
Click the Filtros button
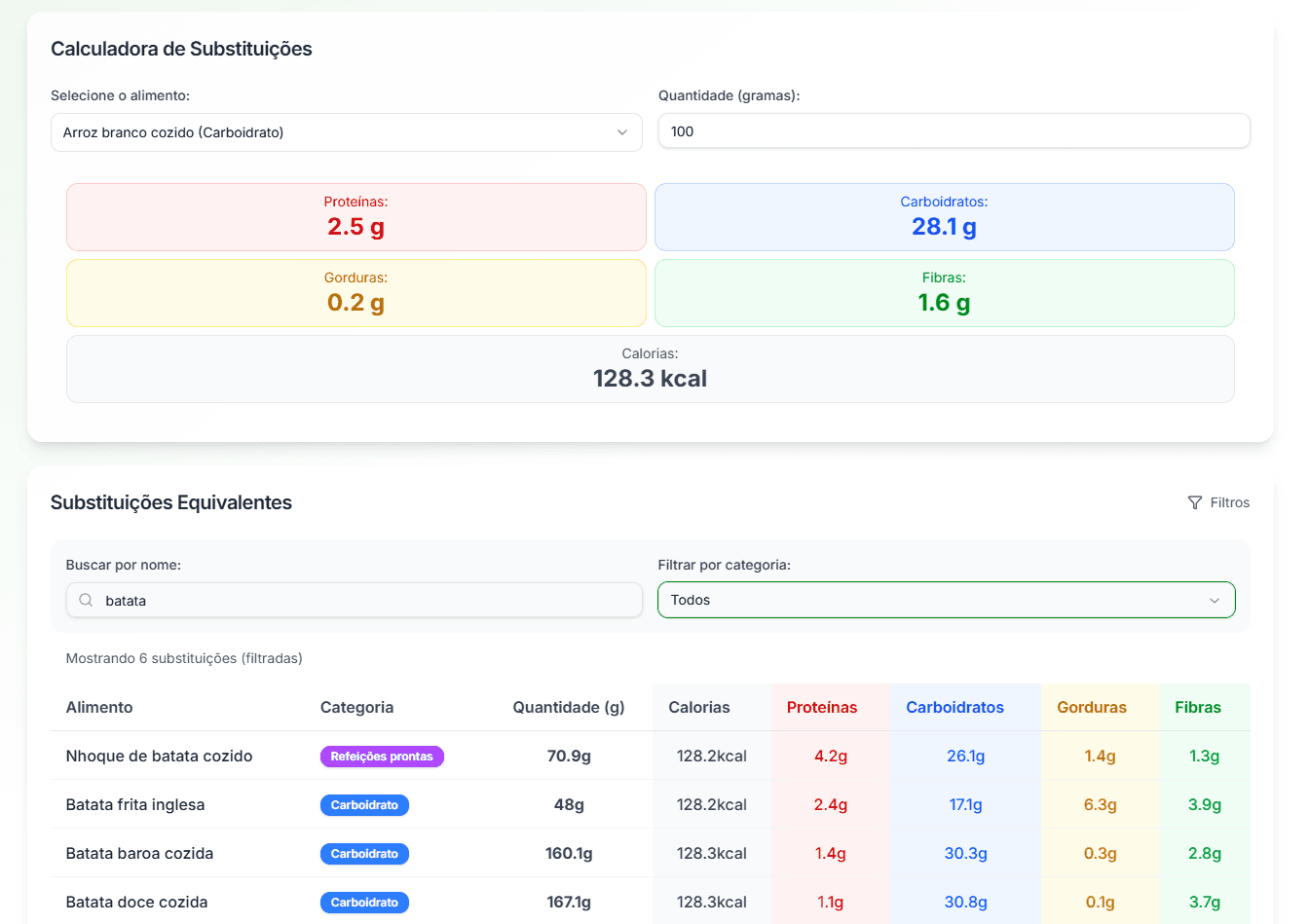[x=1218, y=502]
